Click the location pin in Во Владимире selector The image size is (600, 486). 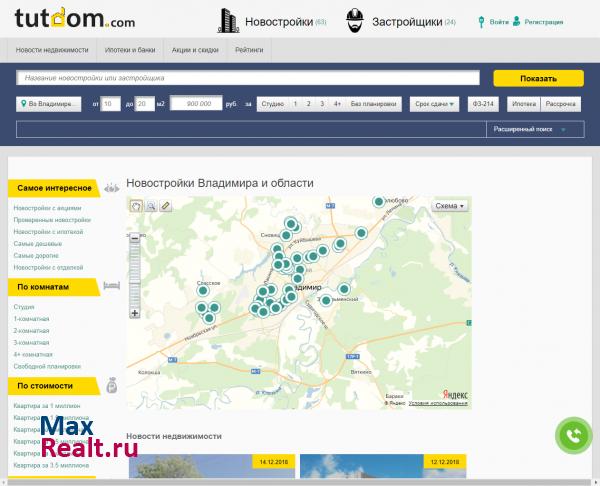24,104
